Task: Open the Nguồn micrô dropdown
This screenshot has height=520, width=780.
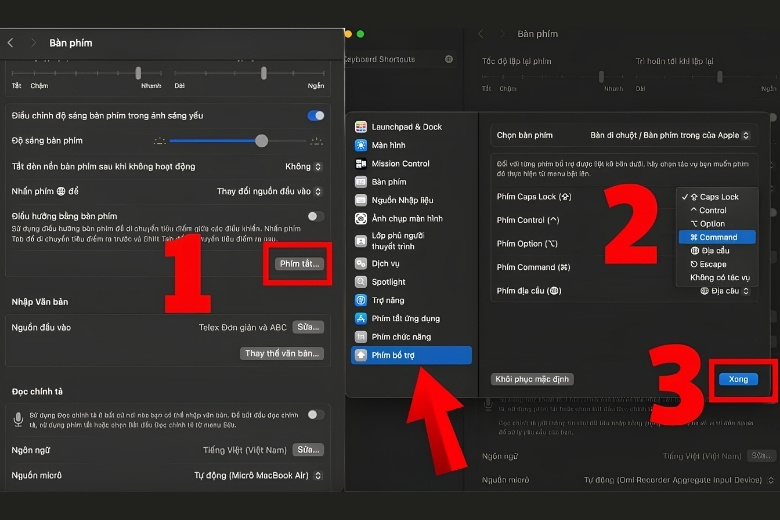Action: point(258,475)
